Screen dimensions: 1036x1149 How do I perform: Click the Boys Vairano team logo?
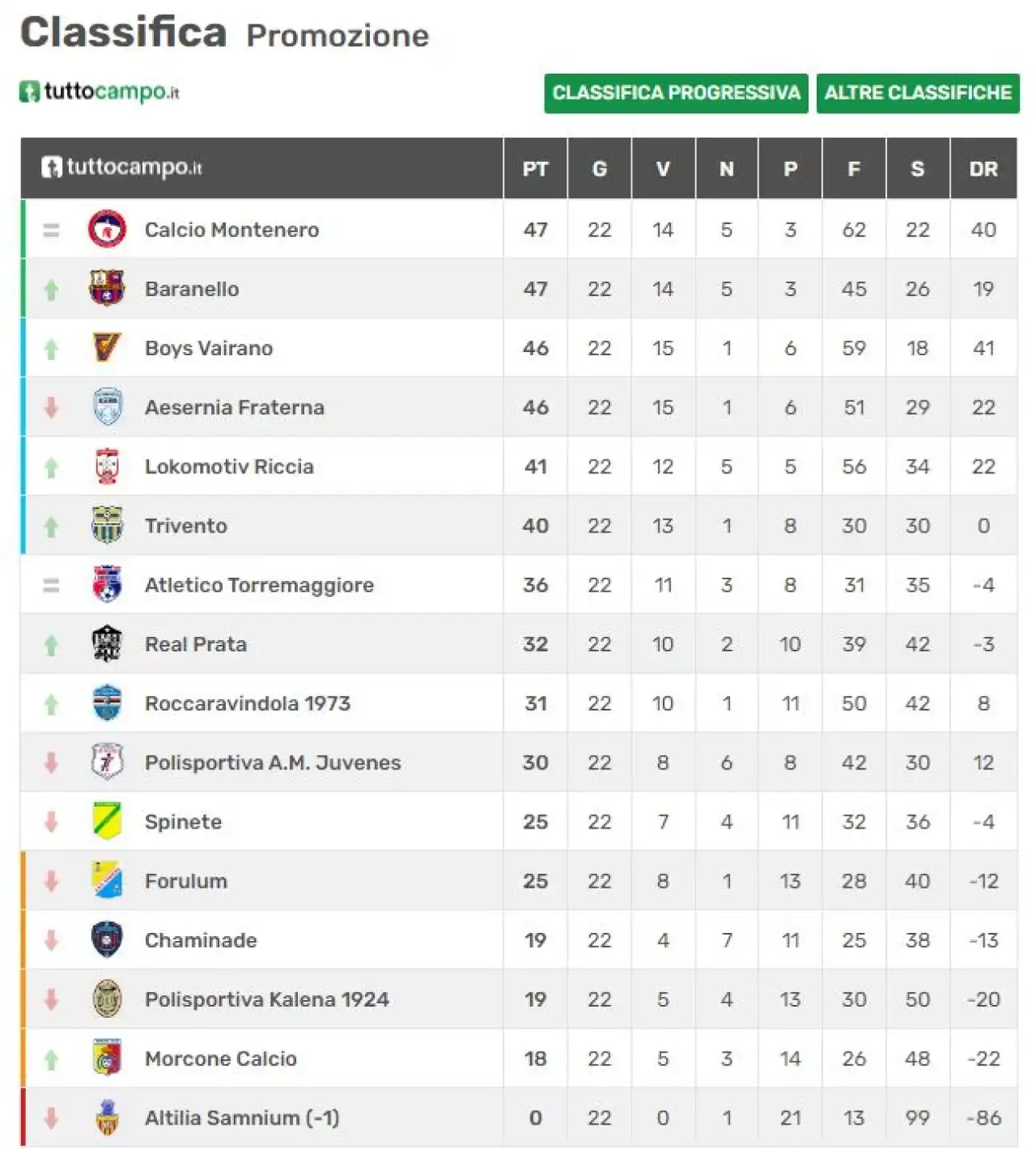(107, 348)
